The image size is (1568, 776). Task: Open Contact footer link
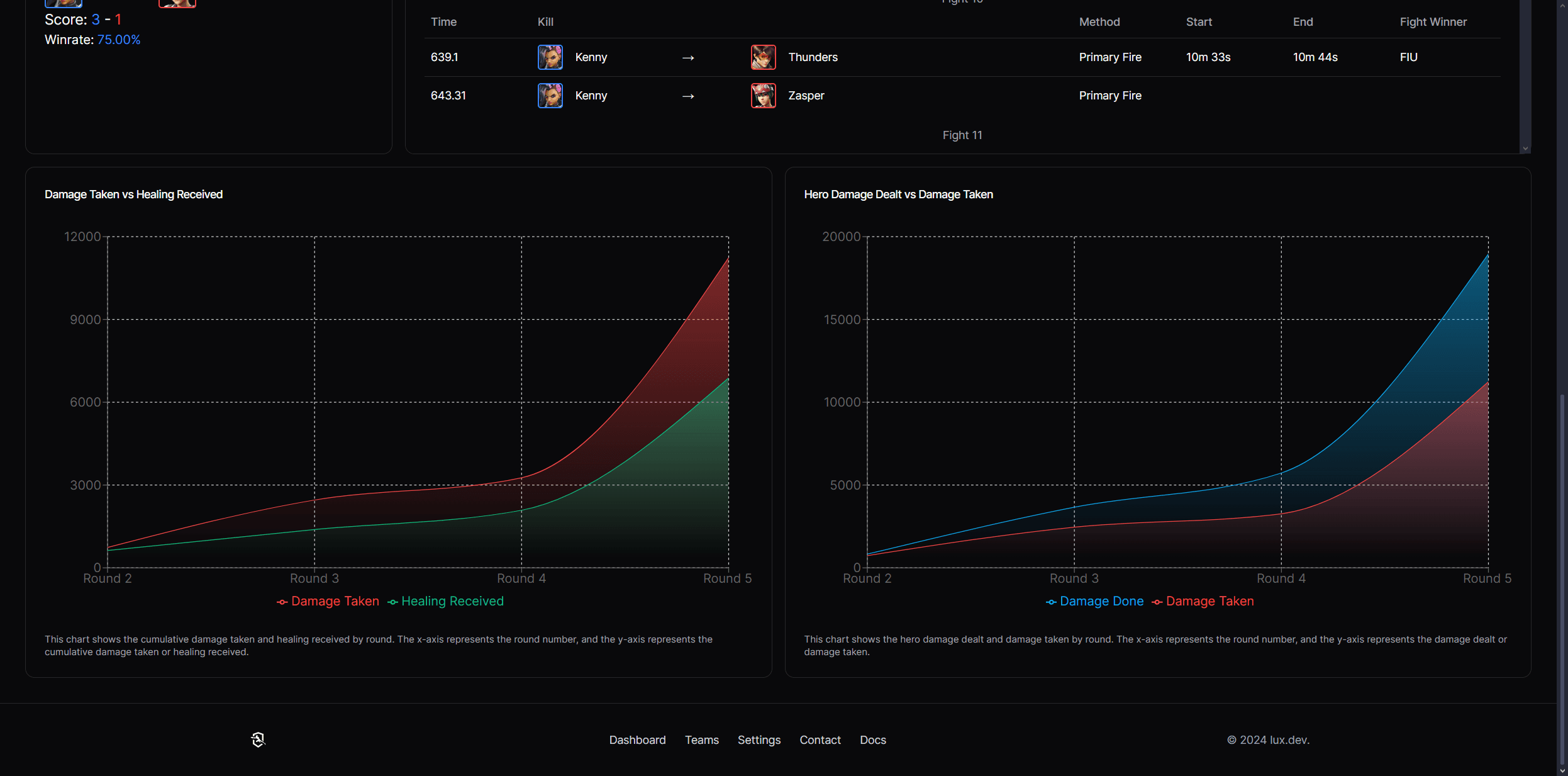[820, 740]
